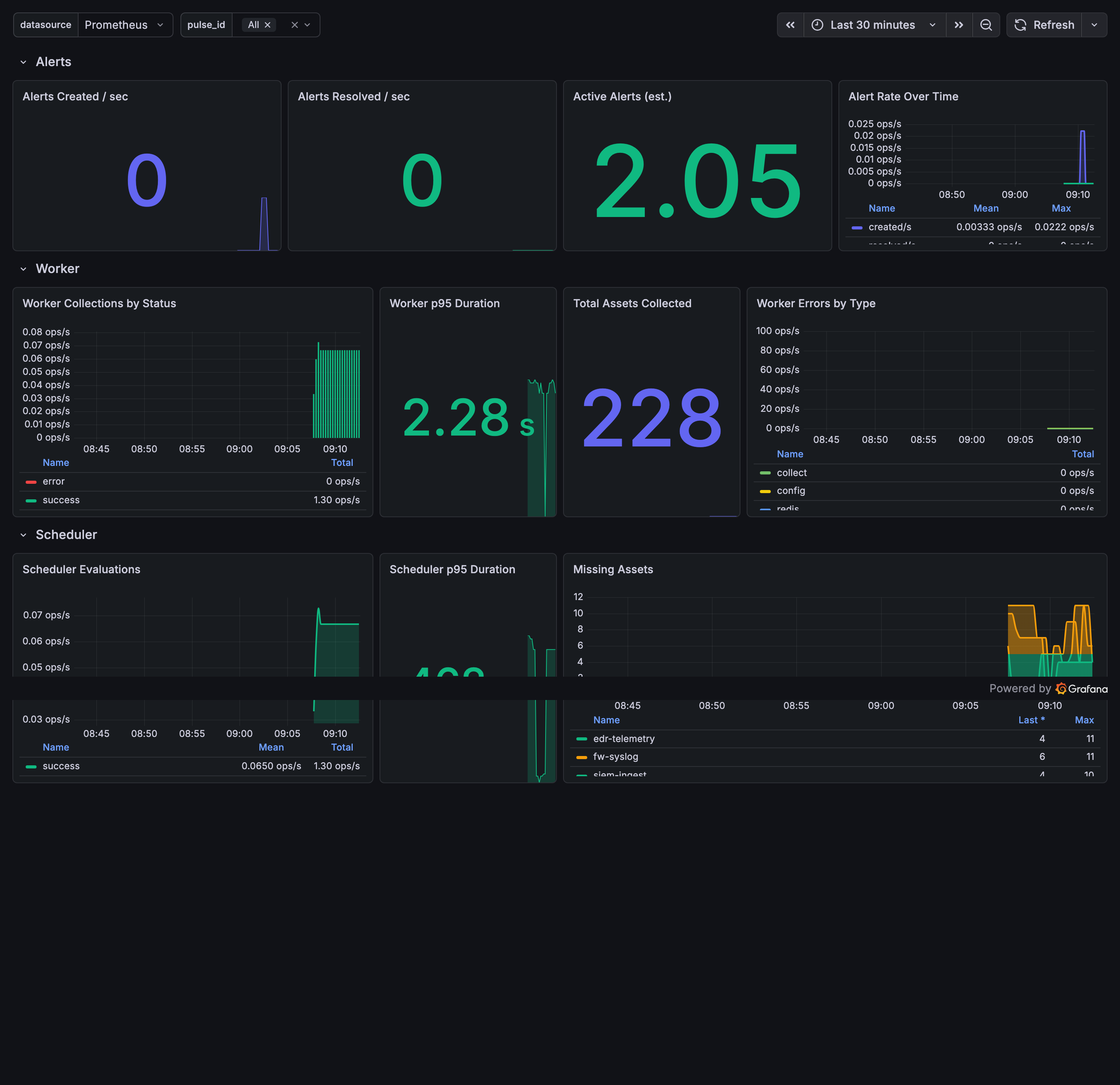Shift time range backward with double-left arrows
Viewport: 1120px width, 1085px height.
(790, 25)
